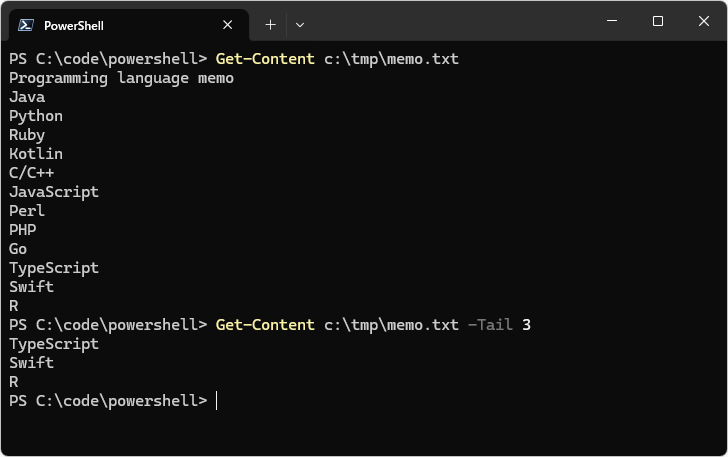This screenshot has height=457, width=728.
Task: Close the PowerShell tab
Action: pyautogui.click(x=228, y=25)
